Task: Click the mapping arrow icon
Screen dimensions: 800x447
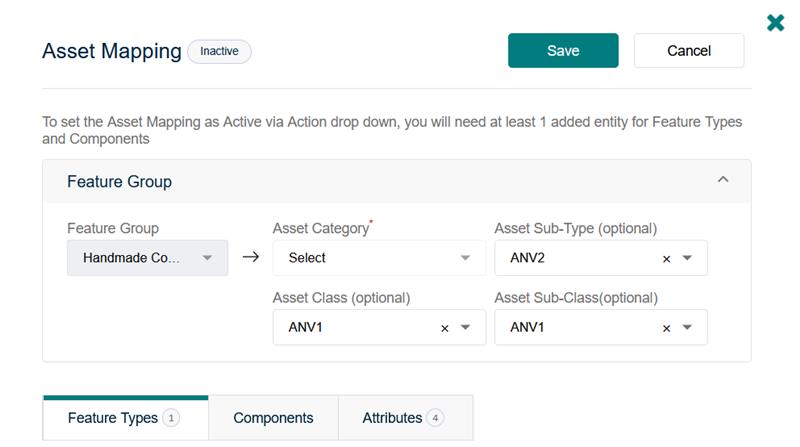Action: [x=251, y=257]
